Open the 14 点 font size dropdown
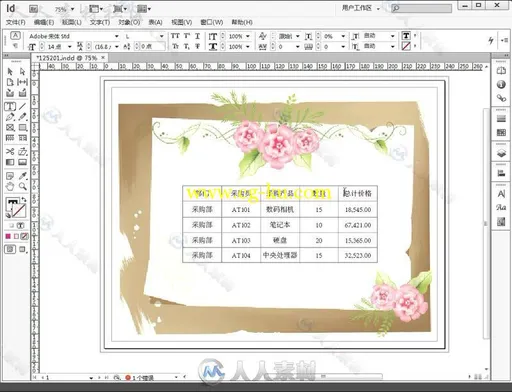512x392 pixels. (70, 46)
